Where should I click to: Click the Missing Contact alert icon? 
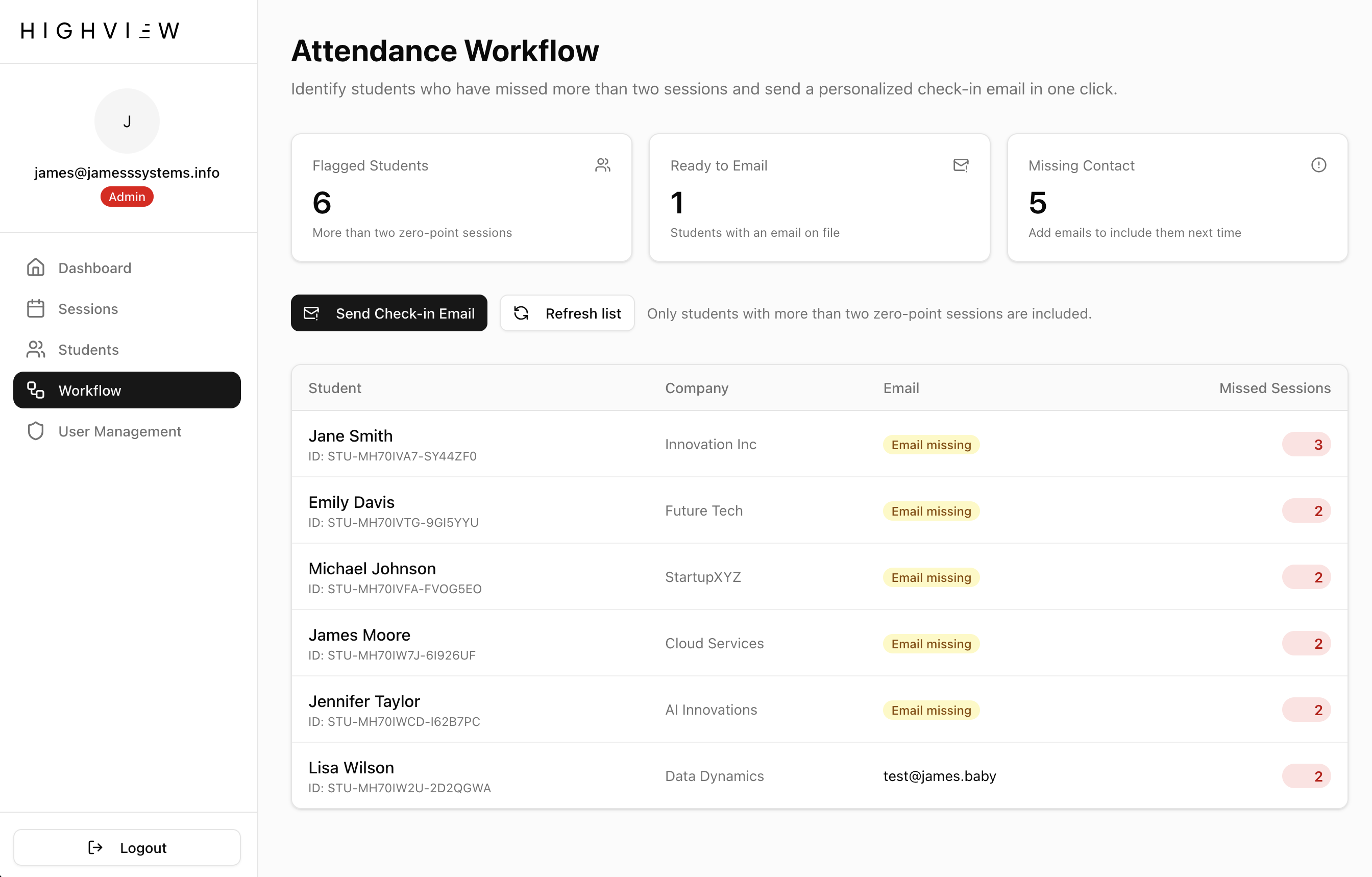coord(1318,165)
